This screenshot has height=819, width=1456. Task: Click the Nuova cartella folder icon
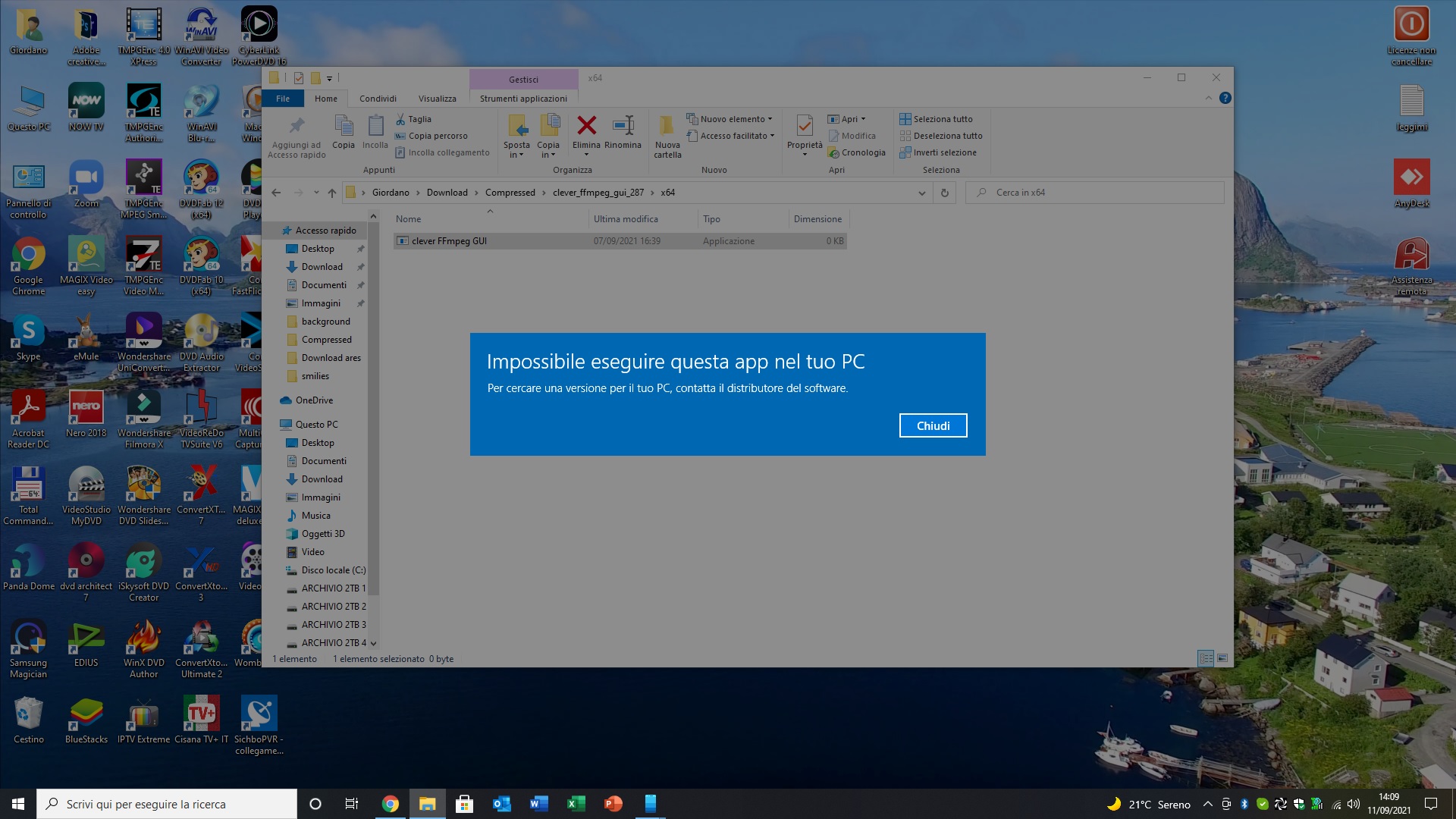(x=667, y=125)
